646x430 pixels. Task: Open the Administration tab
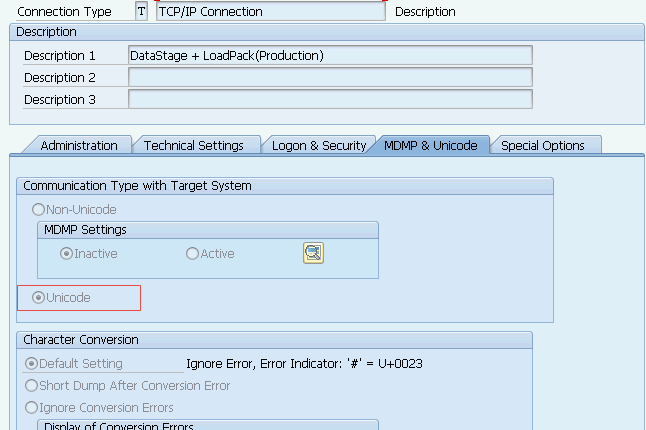[79, 145]
